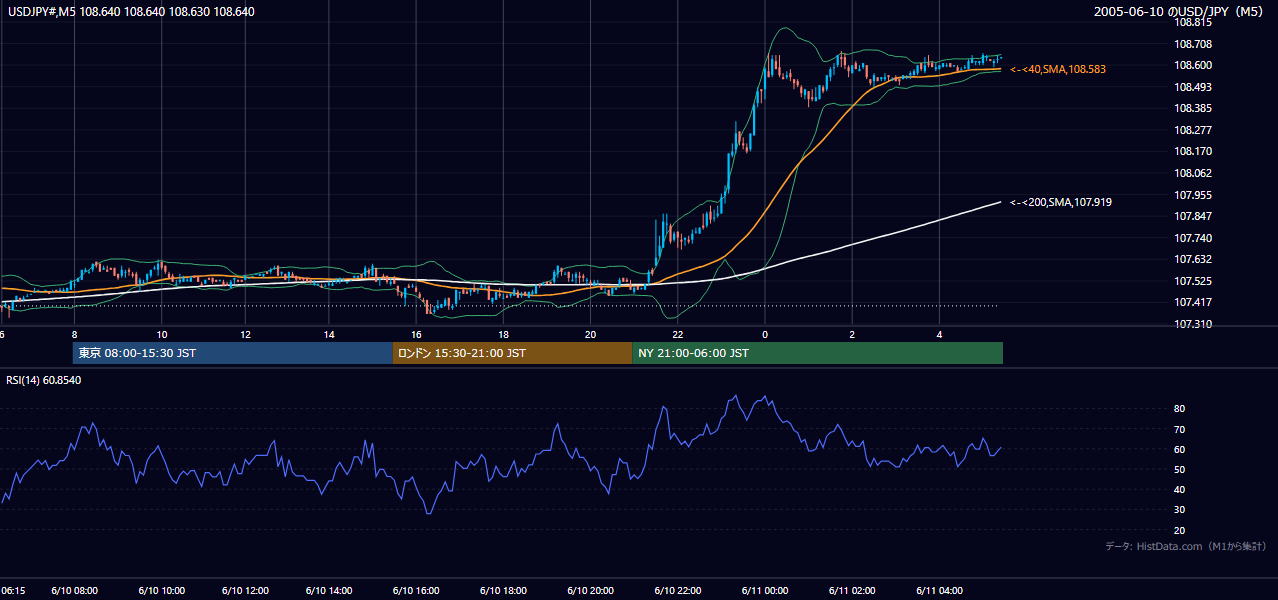Viewport: 1278px width, 600px height.
Task: Click the NY 21:00-06:00 JST session bar
Action: pos(817,353)
